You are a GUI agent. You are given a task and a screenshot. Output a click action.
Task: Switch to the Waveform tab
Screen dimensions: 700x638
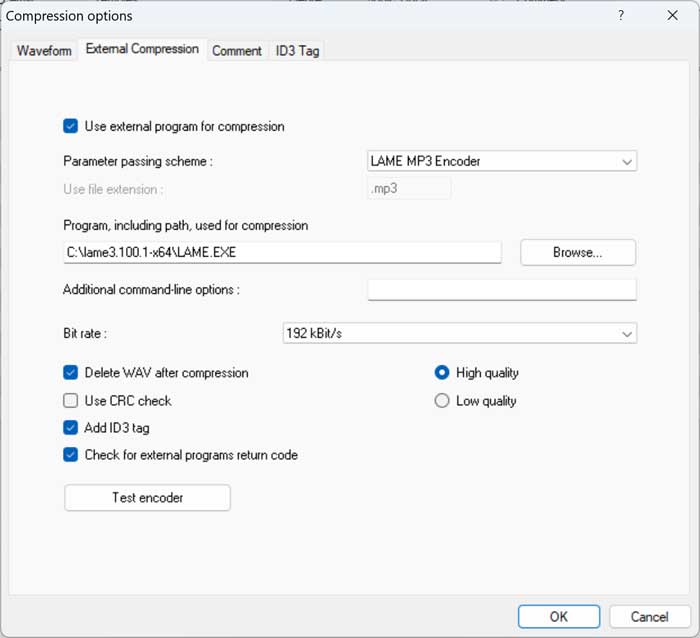point(44,50)
